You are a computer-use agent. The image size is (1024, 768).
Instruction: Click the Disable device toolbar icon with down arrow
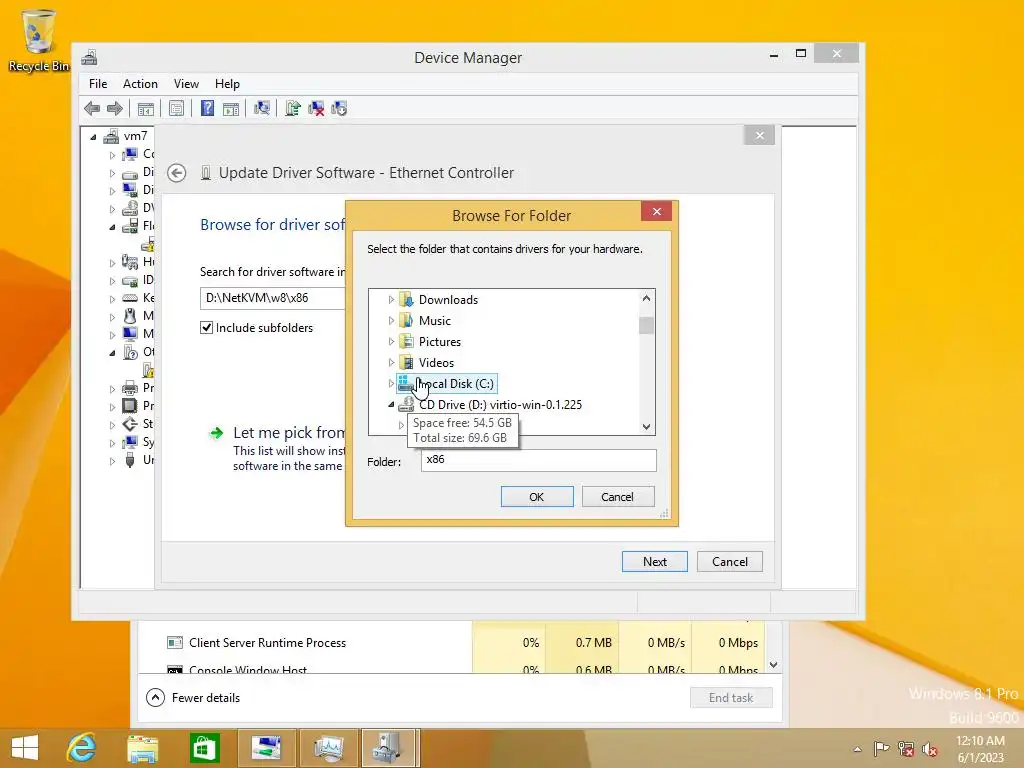339,108
